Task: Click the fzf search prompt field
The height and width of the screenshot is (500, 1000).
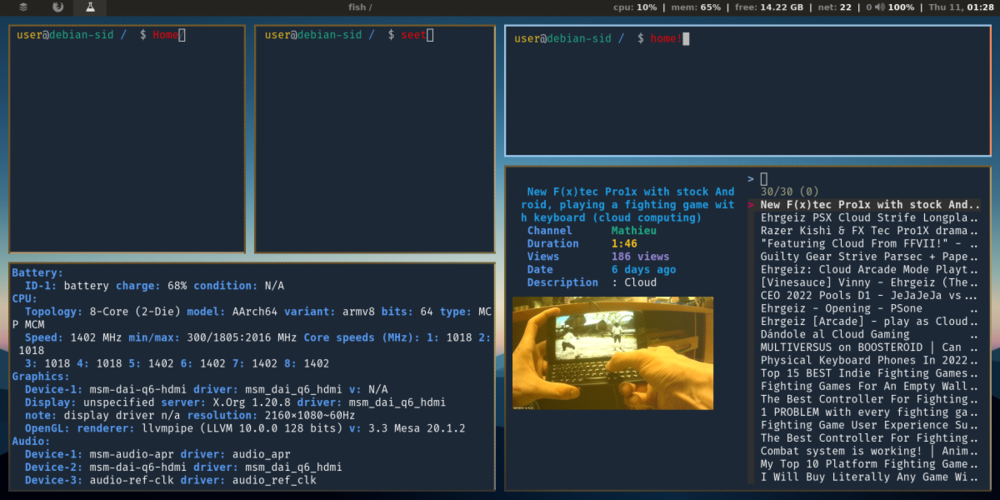Action: click(x=864, y=179)
